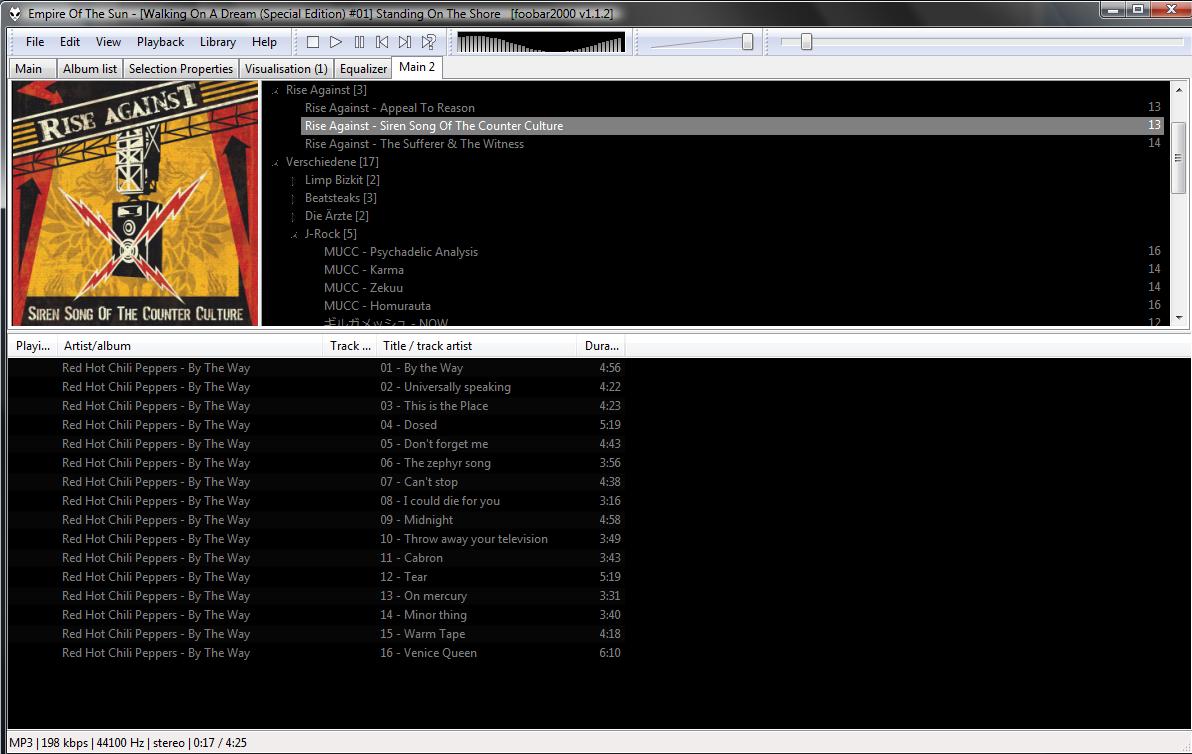Click the foobar2000 icon in title bar

(14, 13)
